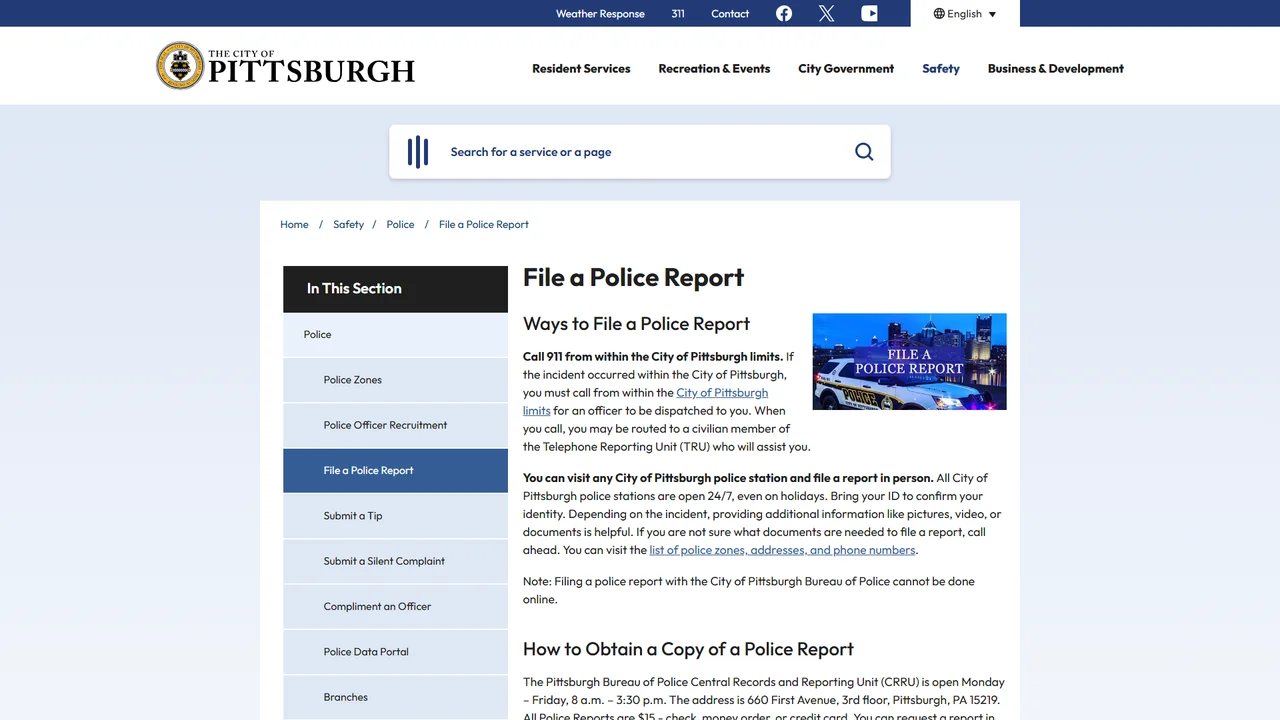
Task: Click the globe icon beside English
Action: [939, 14]
